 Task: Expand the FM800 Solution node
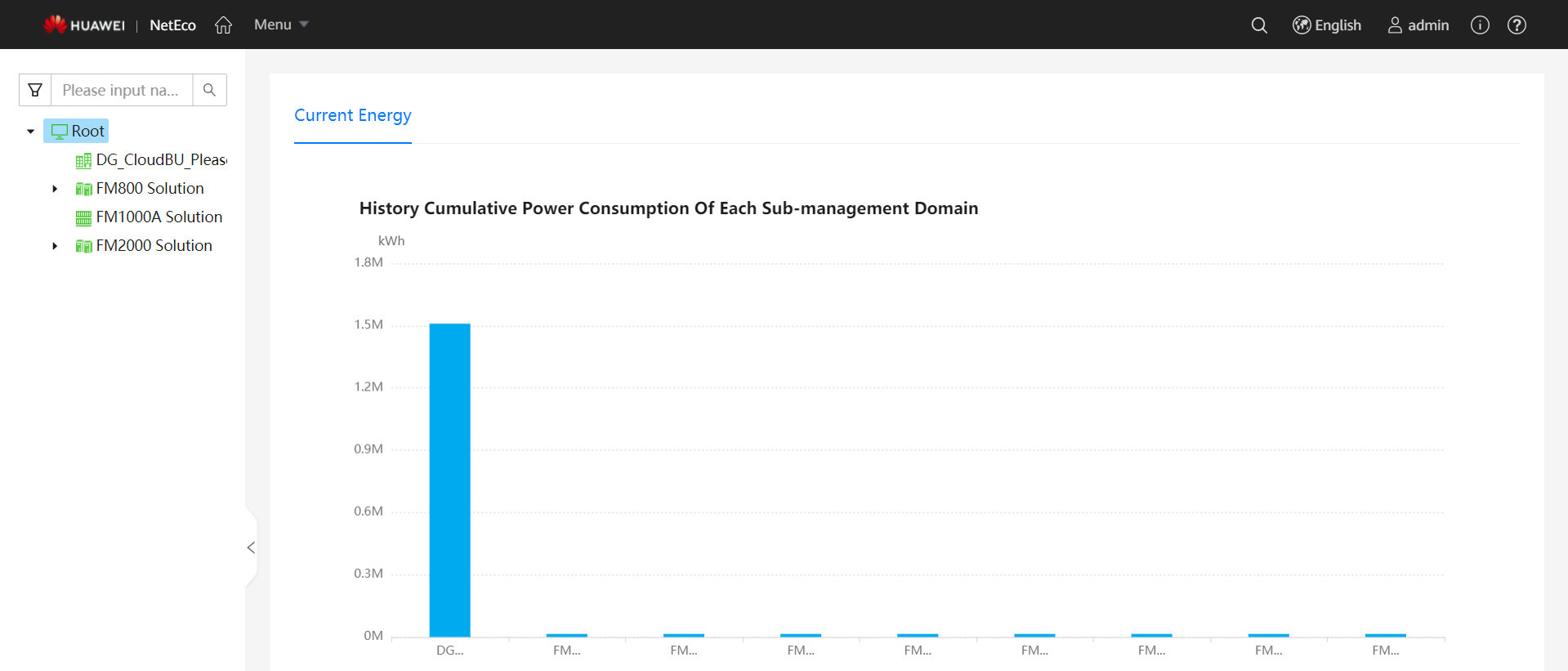55,189
